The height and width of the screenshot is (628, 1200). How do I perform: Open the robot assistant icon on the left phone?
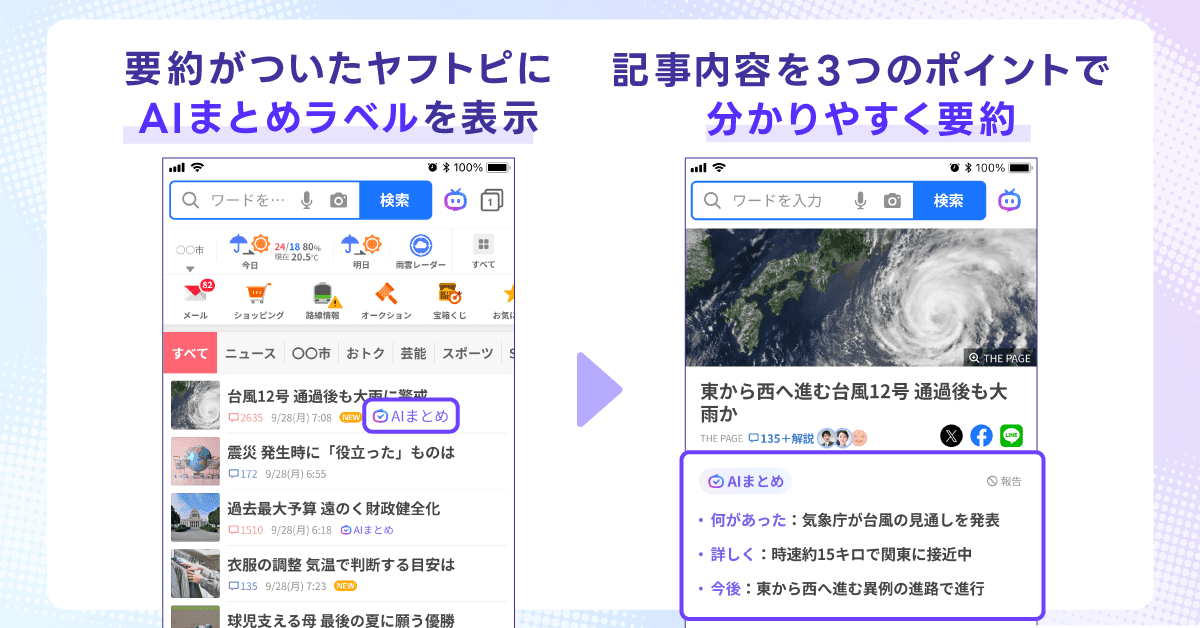tap(455, 200)
